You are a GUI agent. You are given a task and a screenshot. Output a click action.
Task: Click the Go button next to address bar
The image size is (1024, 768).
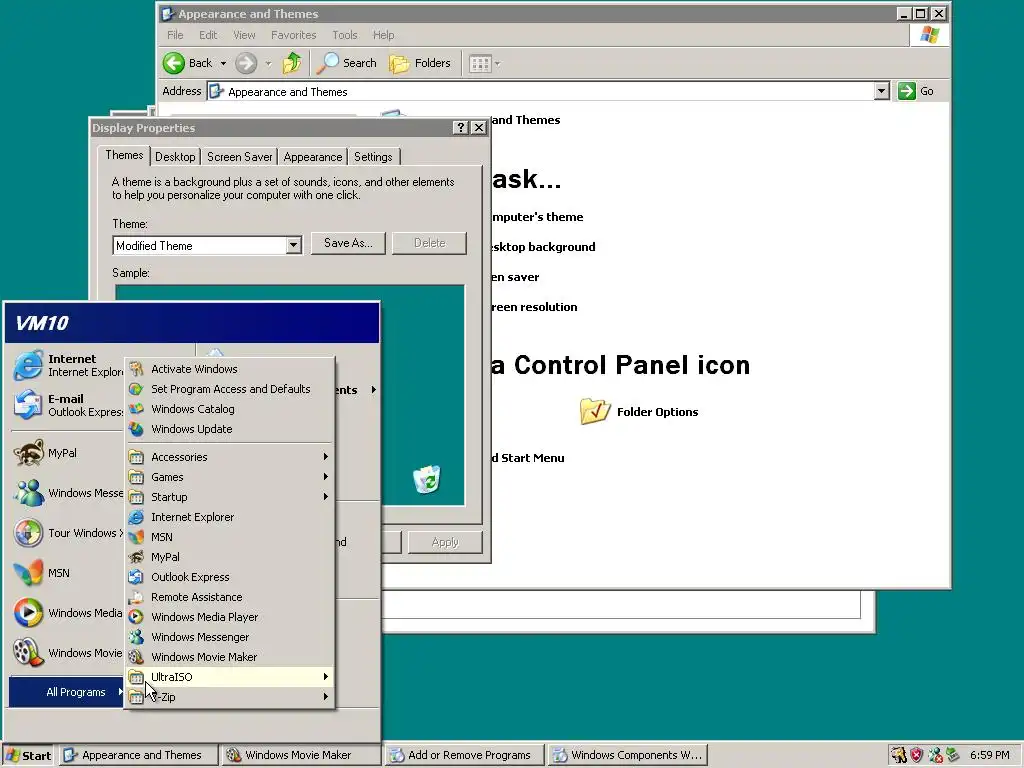pos(916,91)
